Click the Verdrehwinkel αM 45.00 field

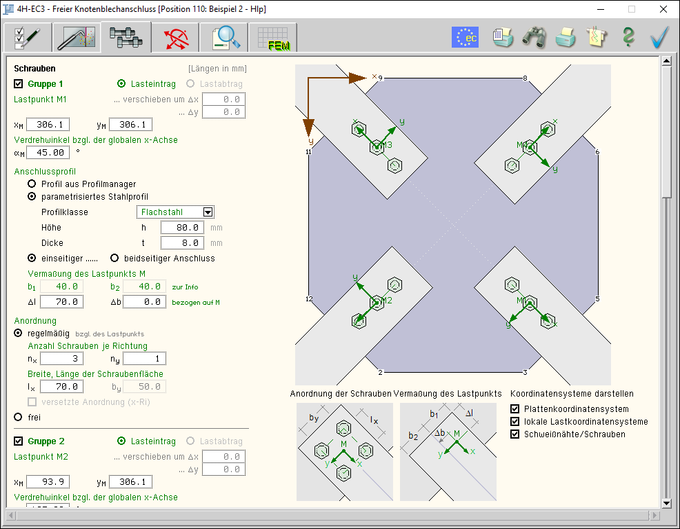[48, 153]
